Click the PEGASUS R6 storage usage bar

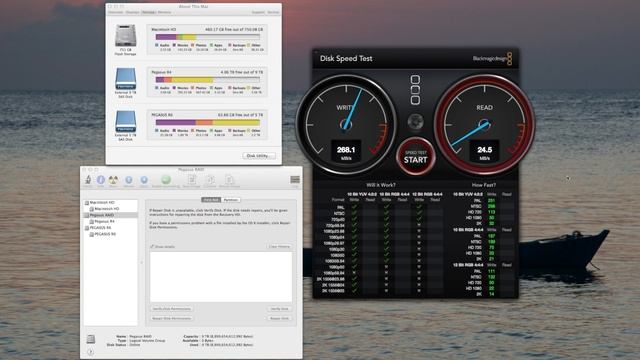(208, 122)
